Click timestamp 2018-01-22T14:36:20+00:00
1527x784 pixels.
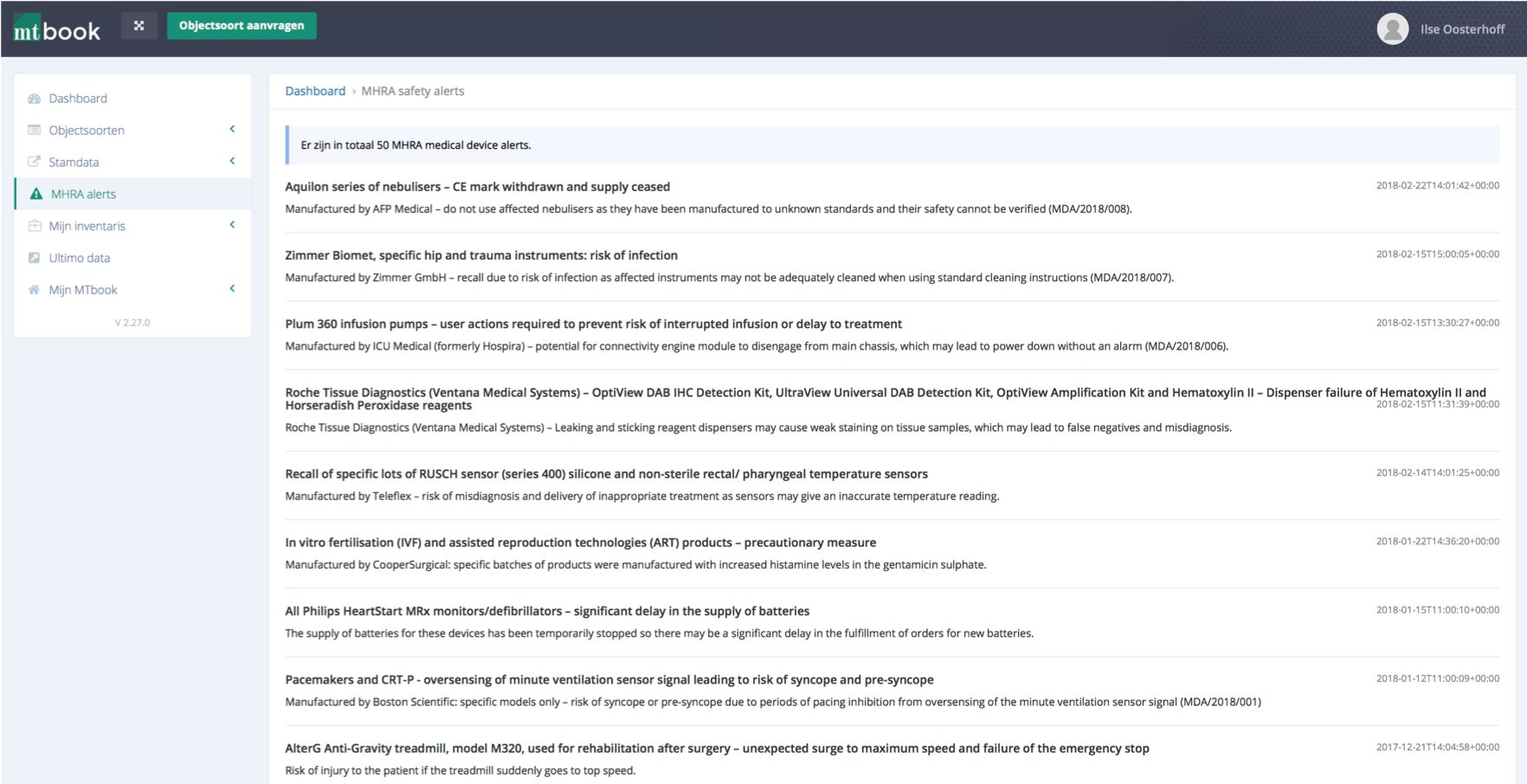click(1438, 541)
